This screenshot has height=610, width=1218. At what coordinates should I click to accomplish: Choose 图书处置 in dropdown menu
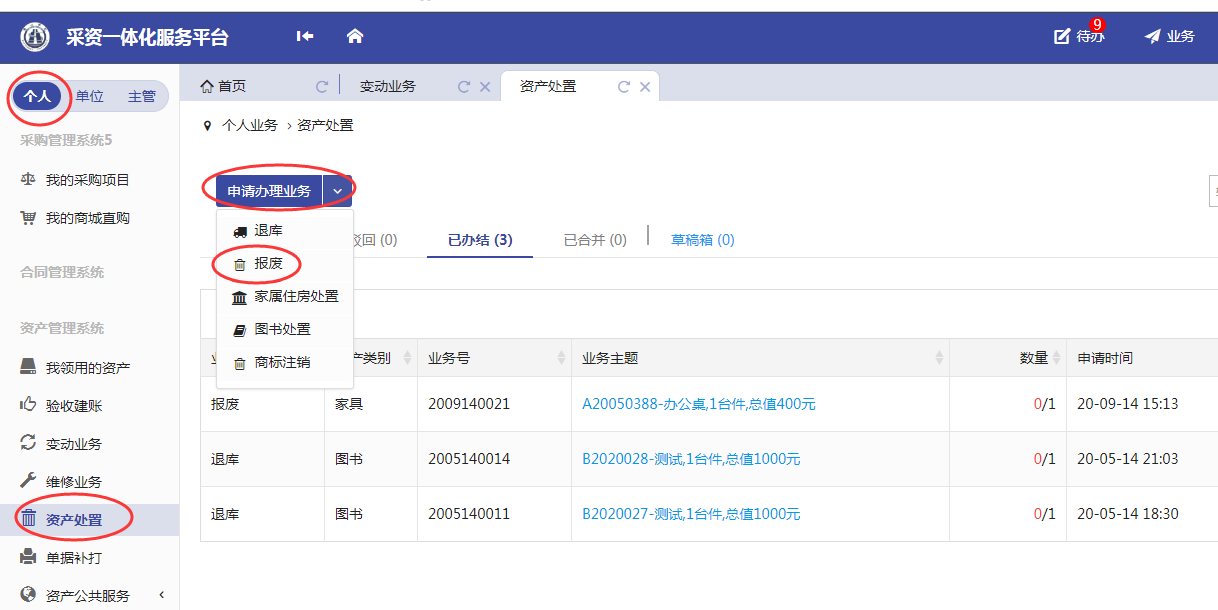tap(281, 329)
